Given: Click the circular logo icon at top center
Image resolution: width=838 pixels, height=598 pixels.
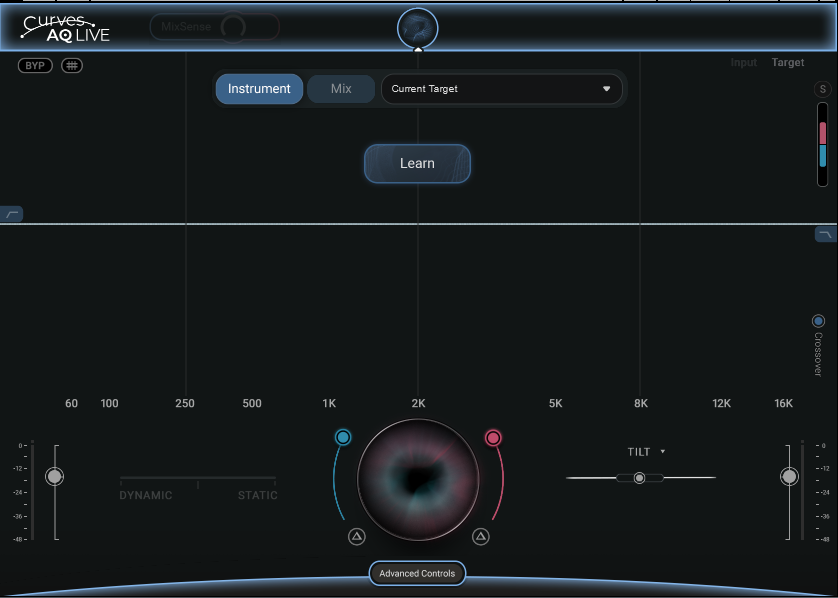Looking at the screenshot, I should click(x=417, y=27).
